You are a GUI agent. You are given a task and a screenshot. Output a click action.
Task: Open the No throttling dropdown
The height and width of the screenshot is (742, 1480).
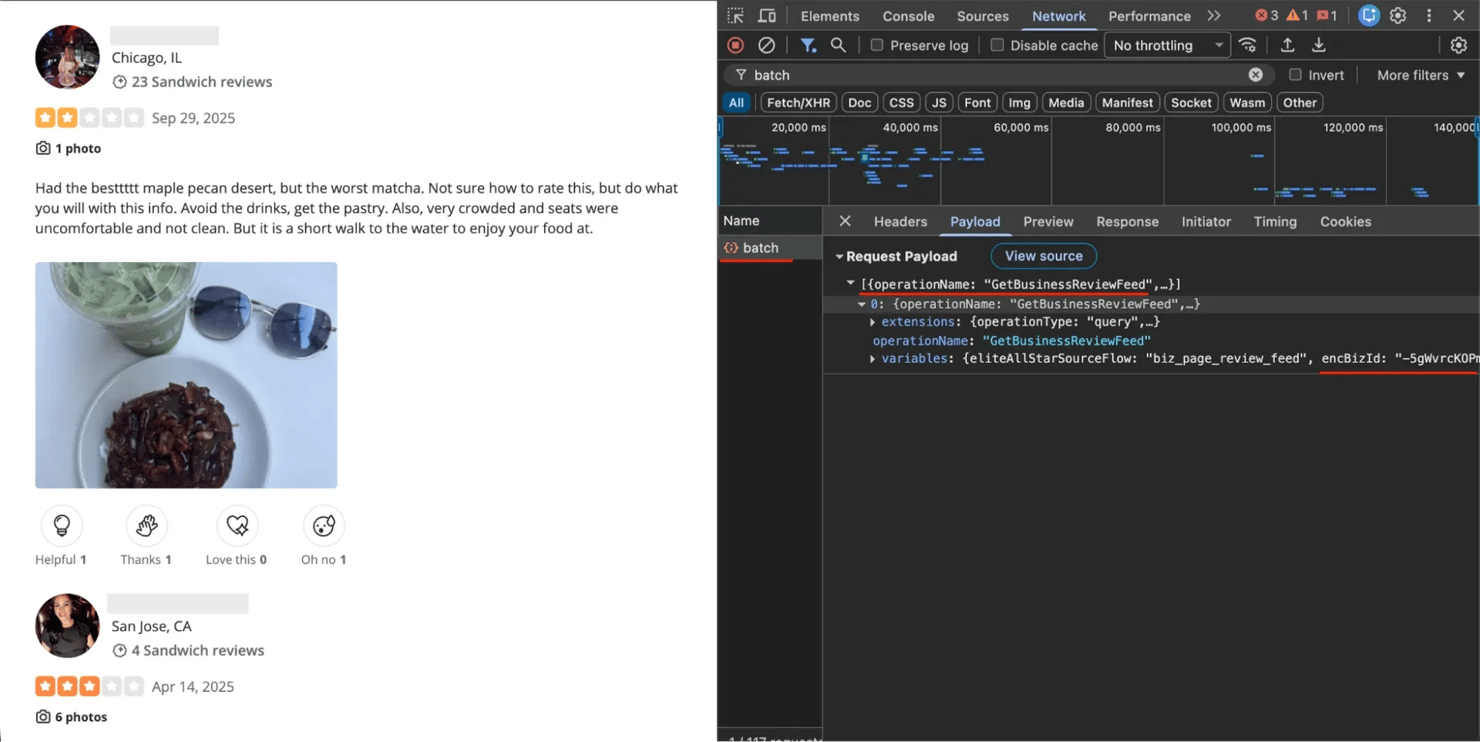click(x=1167, y=45)
